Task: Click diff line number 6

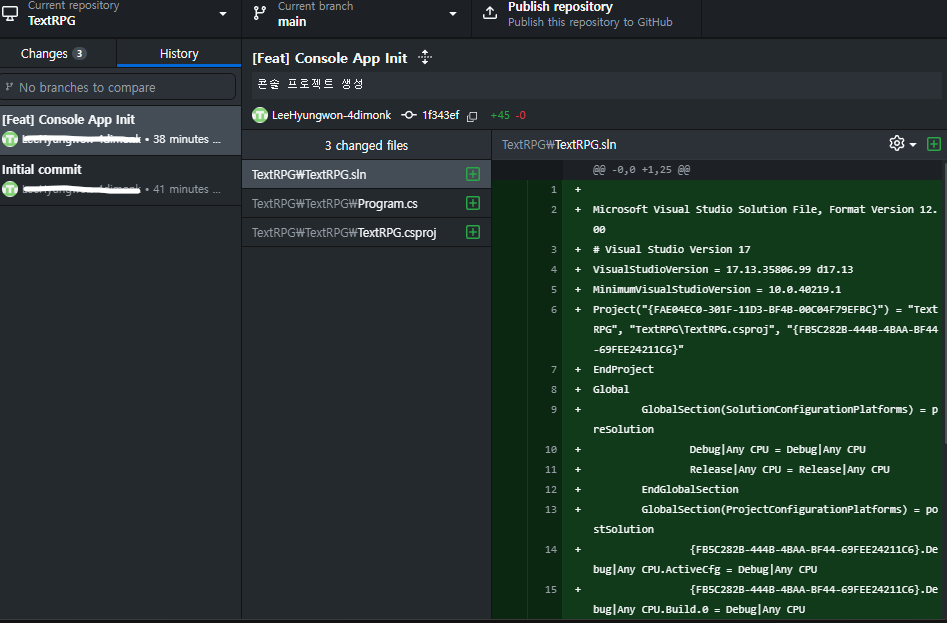Action: pyautogui.click(x=553, y=310)
